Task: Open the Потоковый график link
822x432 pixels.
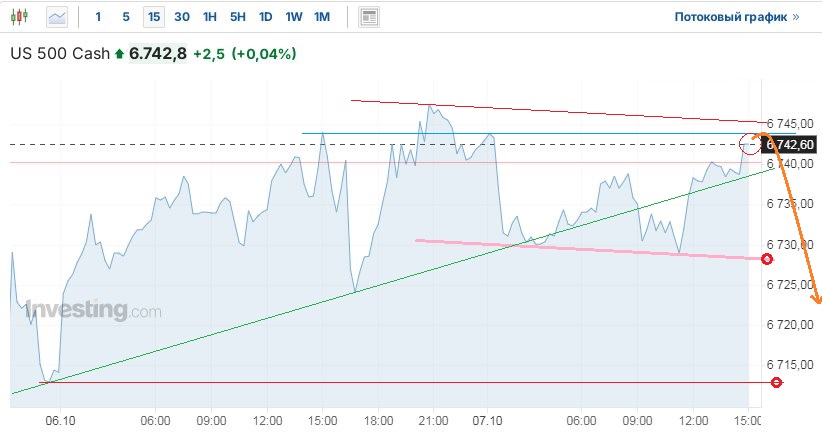Action: 731,17
